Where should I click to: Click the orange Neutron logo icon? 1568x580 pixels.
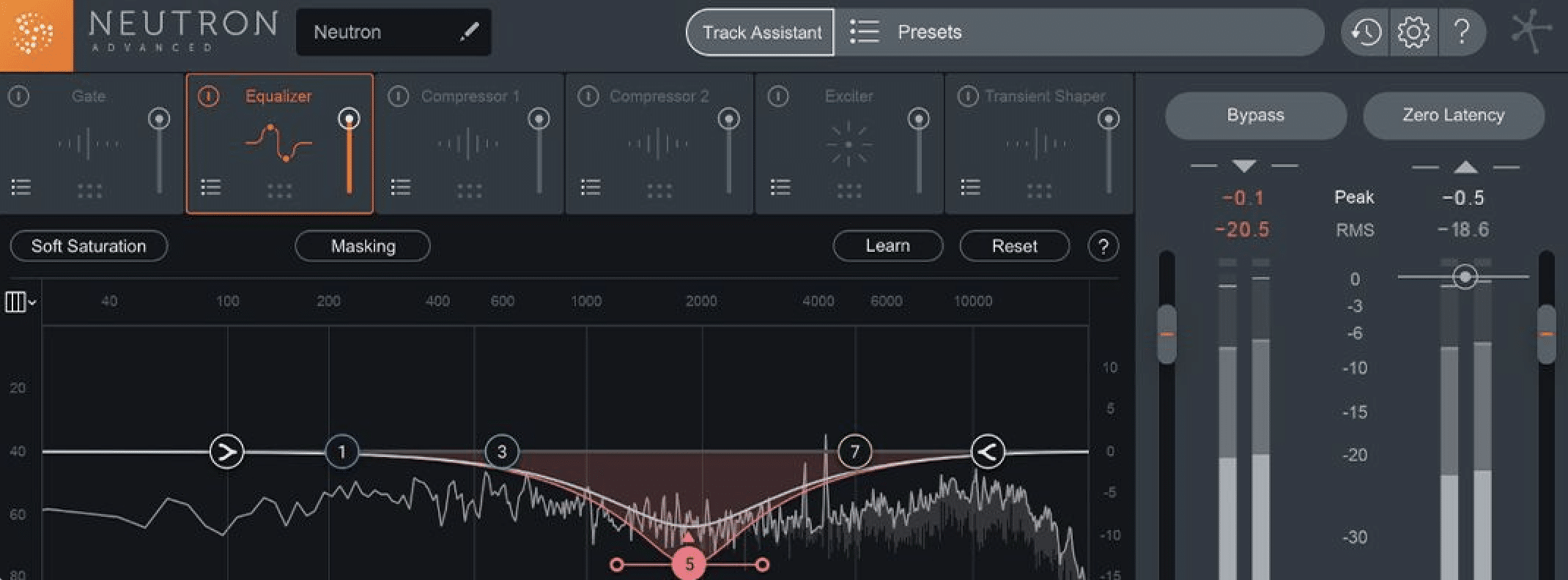coord(35,35)
